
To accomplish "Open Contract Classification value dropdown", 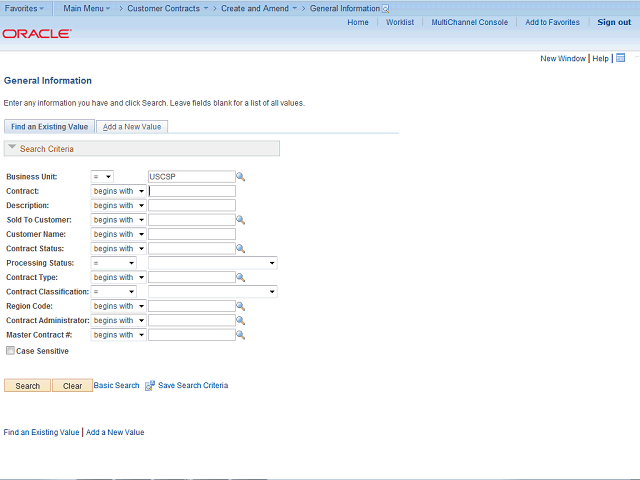I will tap(213, 292).
